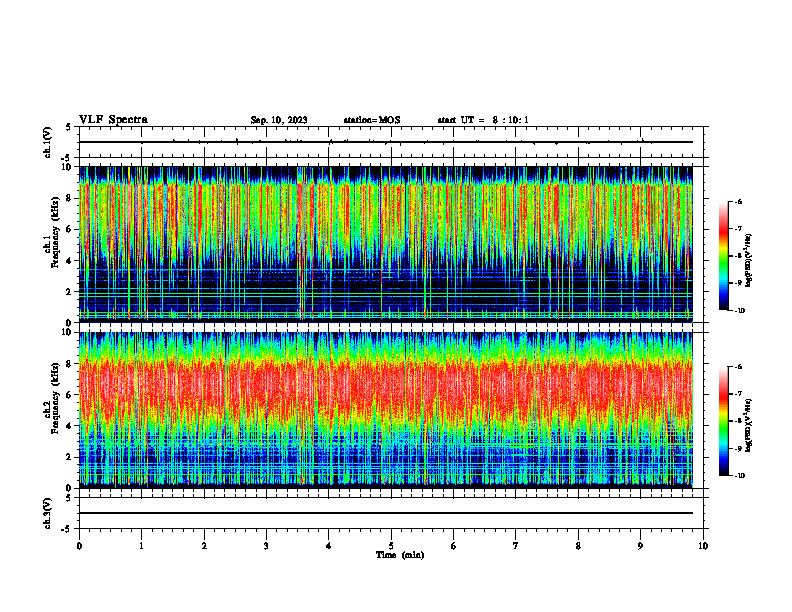This screenshot has width=792, height=612.
Task: Click the ch.1 voltage waveform trace
Action: point(385,142)
